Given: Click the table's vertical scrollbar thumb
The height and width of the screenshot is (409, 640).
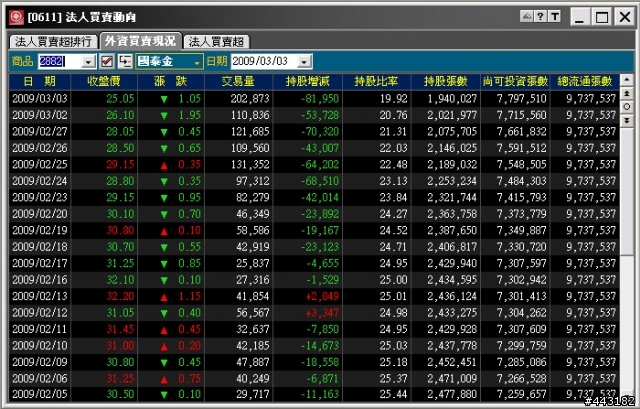Looking at the screenshot, I should pyautogui.click(x=627, y=191).
